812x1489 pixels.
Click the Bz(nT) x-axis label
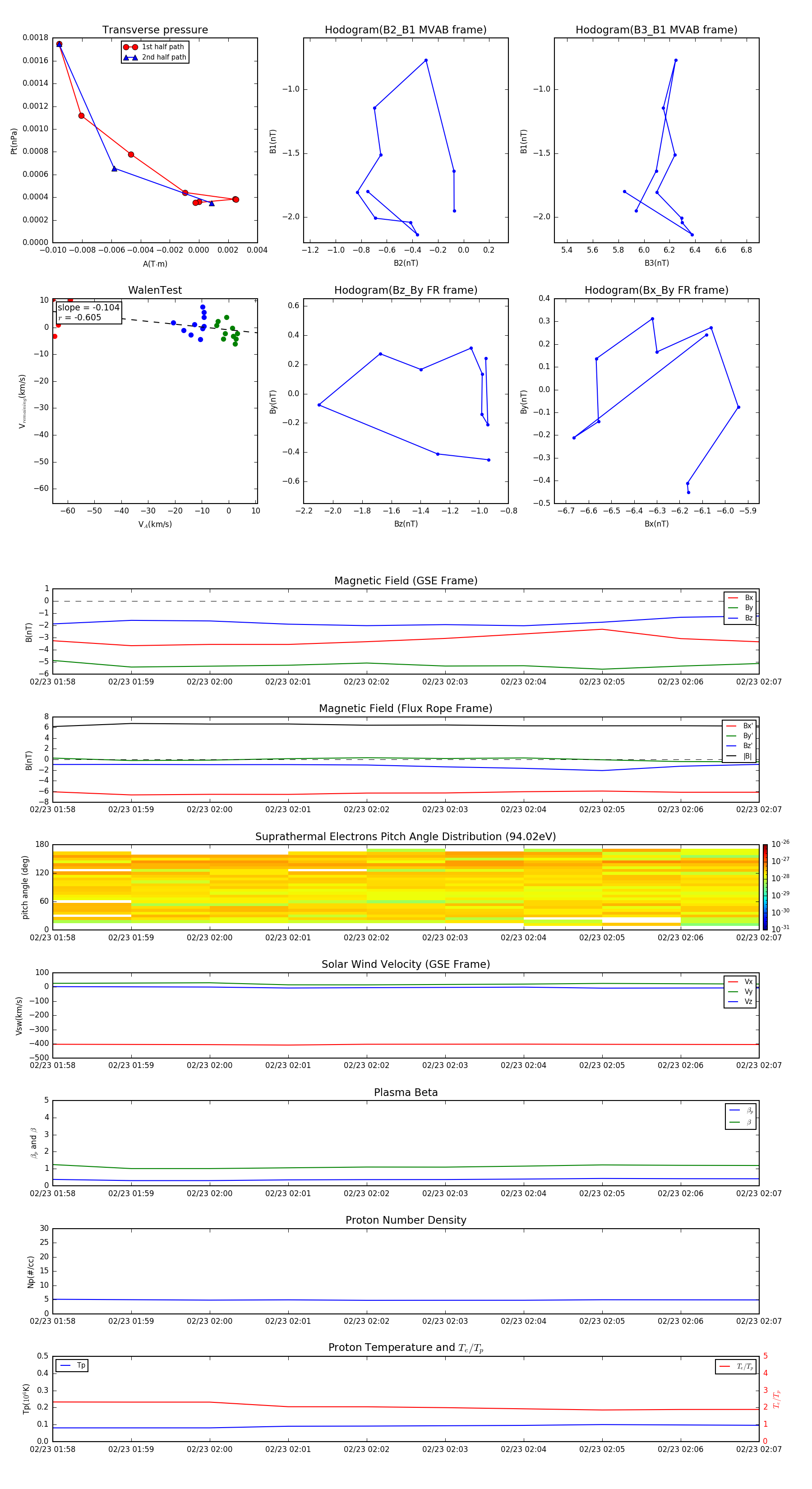(x=406, y=524)
